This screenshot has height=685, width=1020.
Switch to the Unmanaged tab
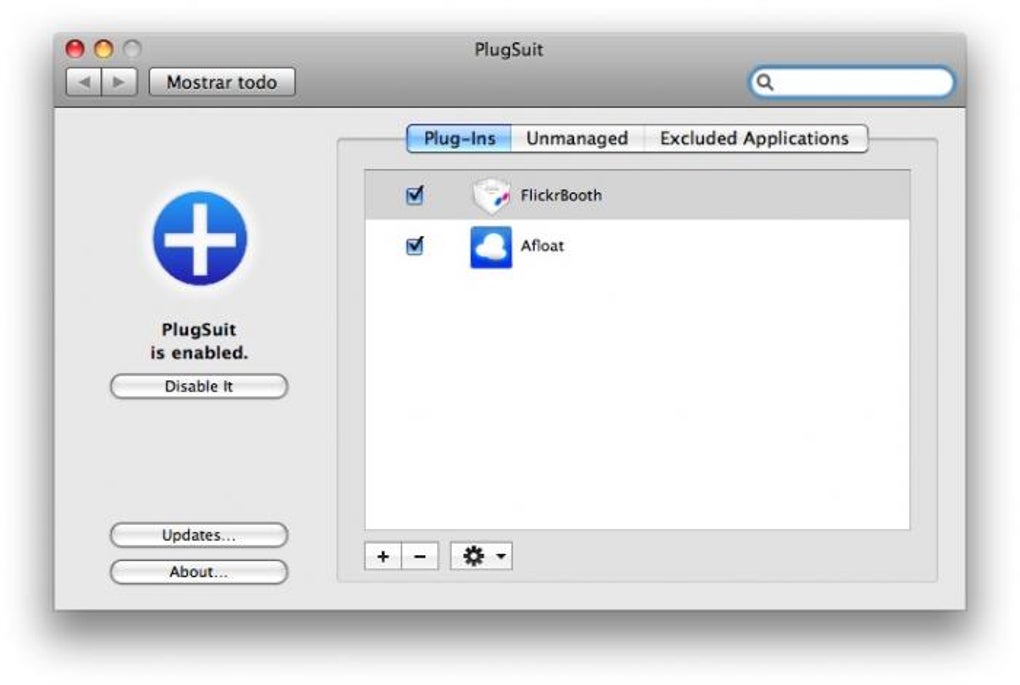click(x=577, y=139)
